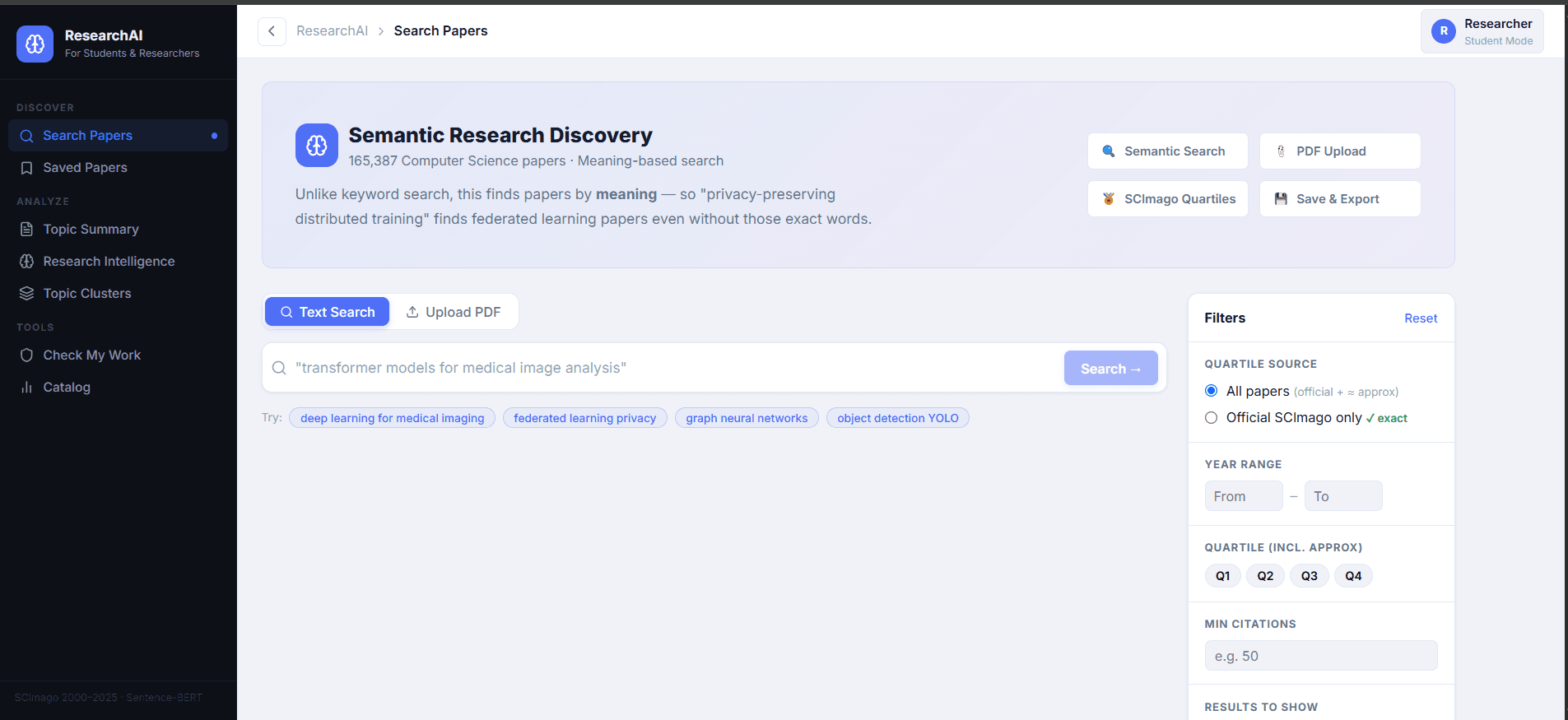Click the brain icon beside Semantic Research Discovery
Viewport: 1568px width, 720px height.
(x=317, y=146)
